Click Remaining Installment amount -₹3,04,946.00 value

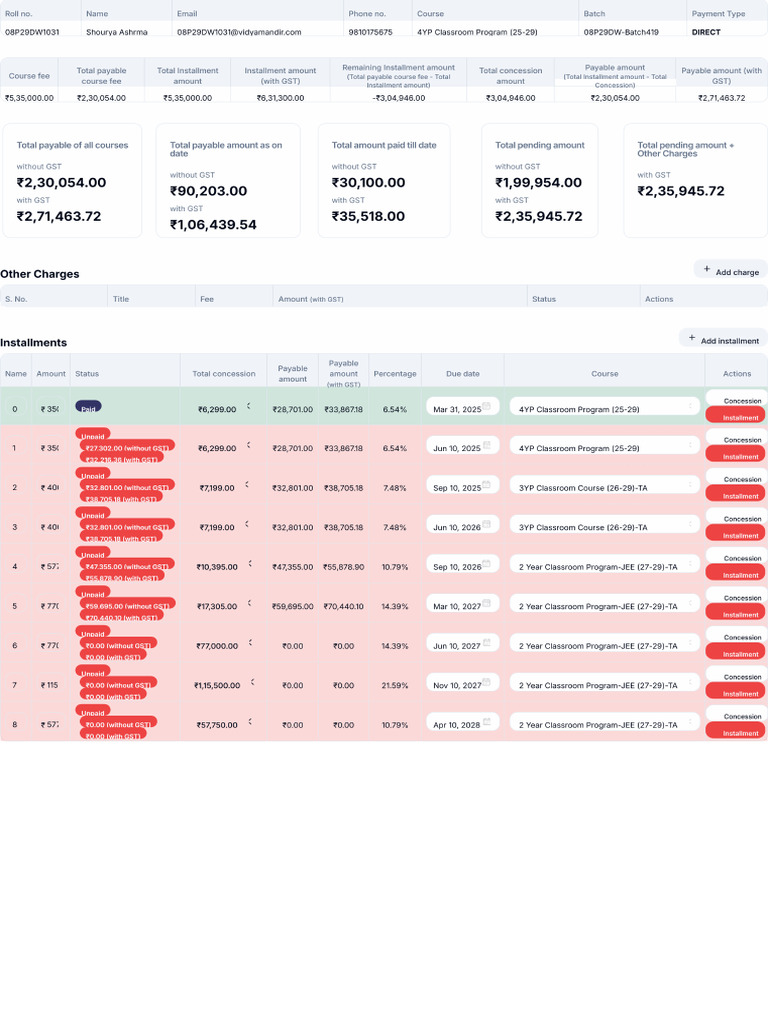pos(398,98)
